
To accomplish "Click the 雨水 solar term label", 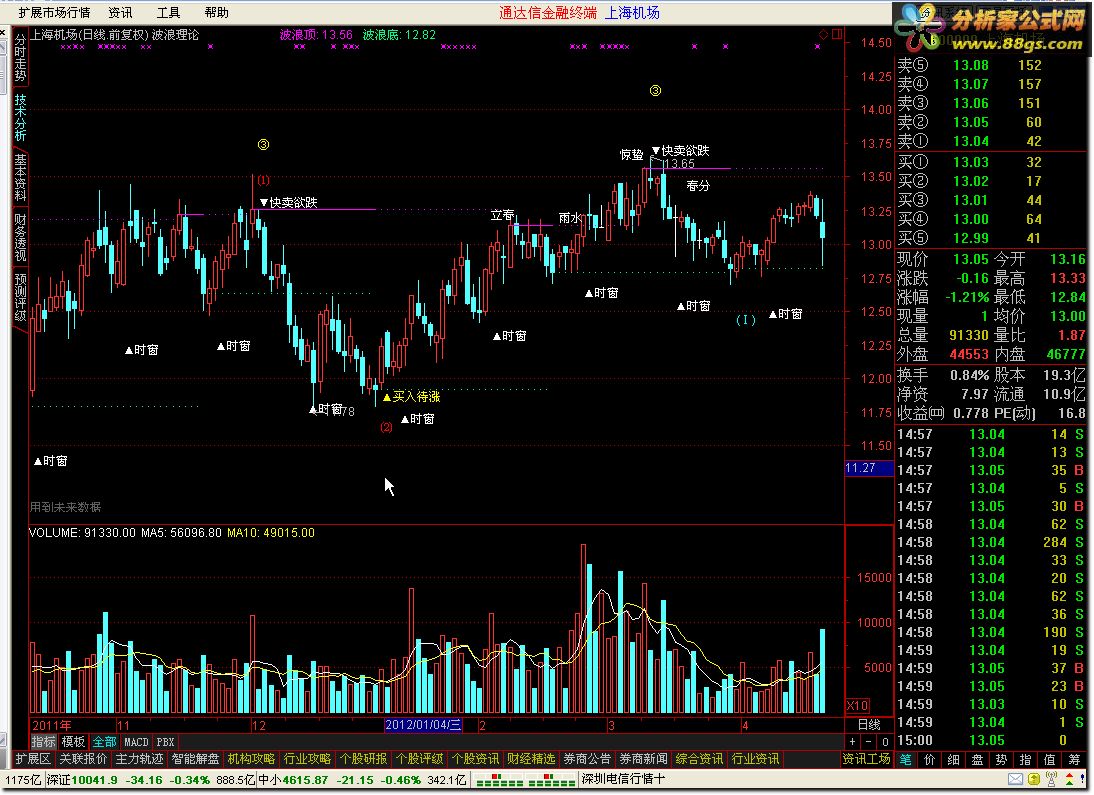I will click(x=570, y=218).
